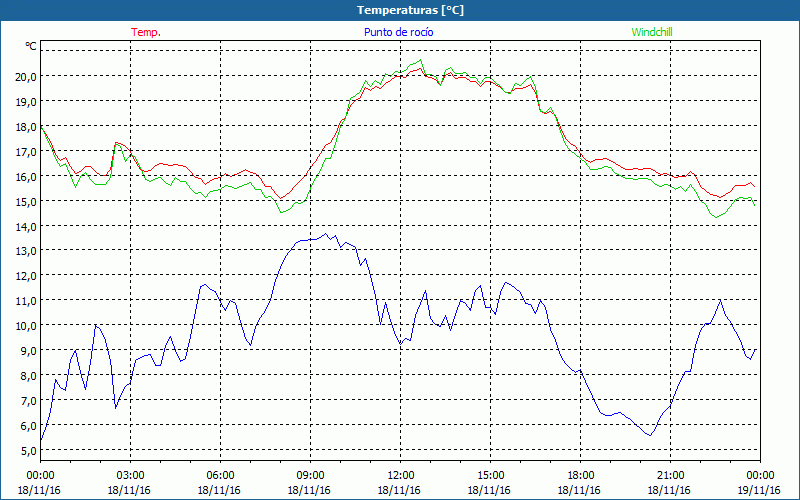Click the green windchill peak near 12:40
Screen dimensions: 800x500
click(420, 60)
